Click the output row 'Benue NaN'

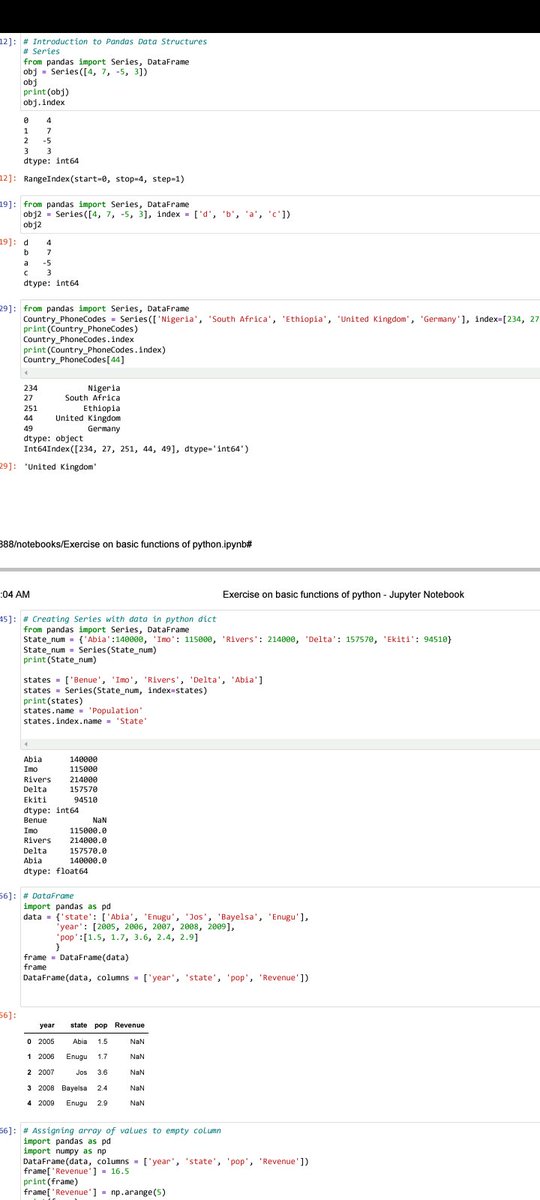click(65, 820)
